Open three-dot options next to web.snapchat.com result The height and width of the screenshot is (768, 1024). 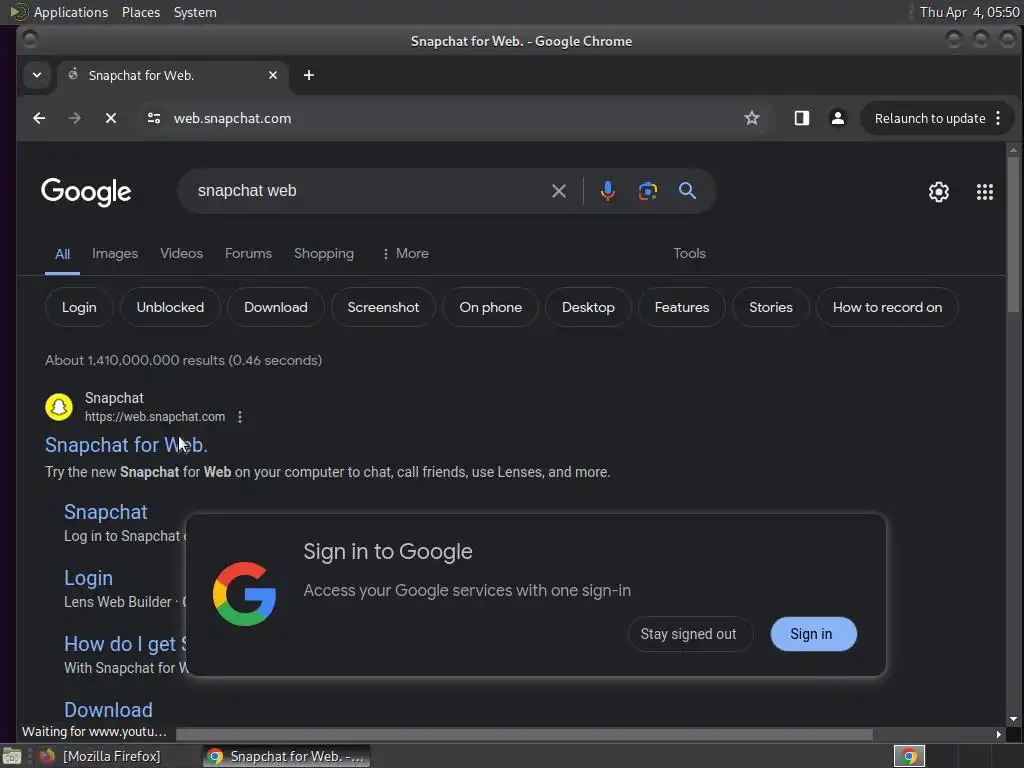pyautogui.click(x=240, y=417)
